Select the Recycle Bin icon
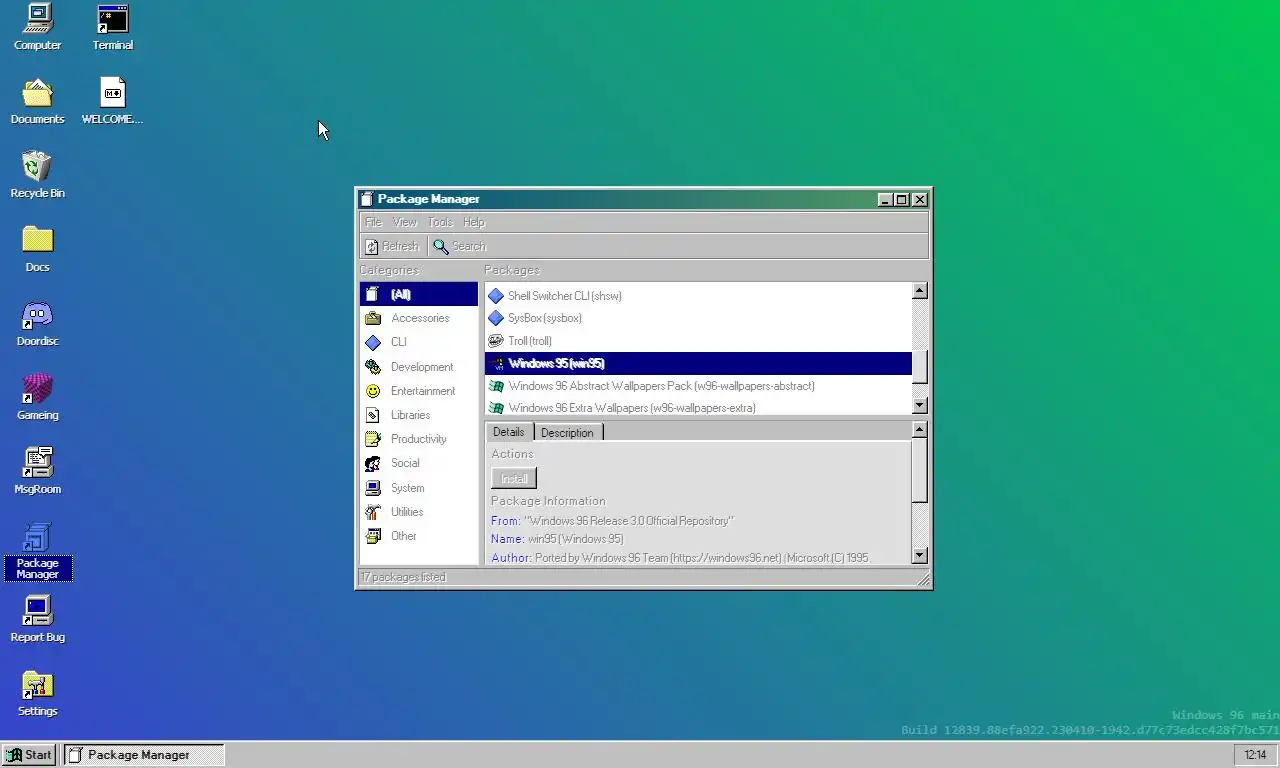1280x768 pixels. tap(37, 175)
